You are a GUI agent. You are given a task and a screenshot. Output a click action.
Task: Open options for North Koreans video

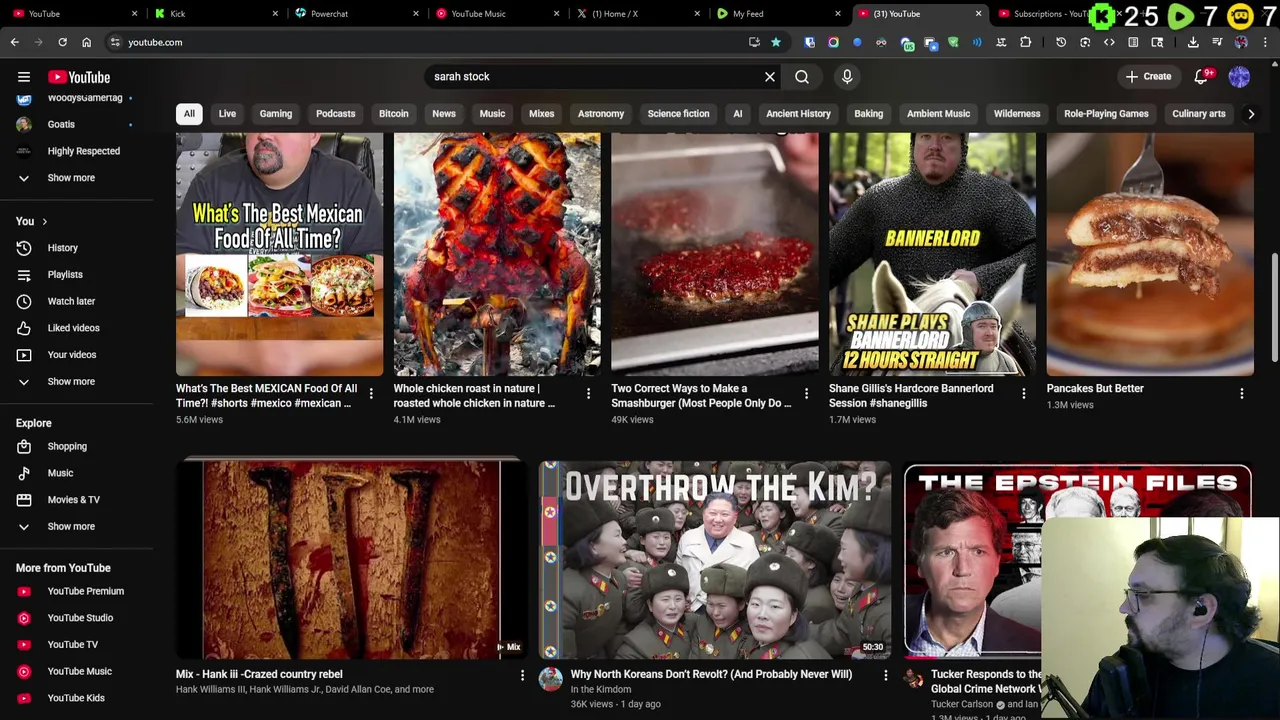click(885, 676)
